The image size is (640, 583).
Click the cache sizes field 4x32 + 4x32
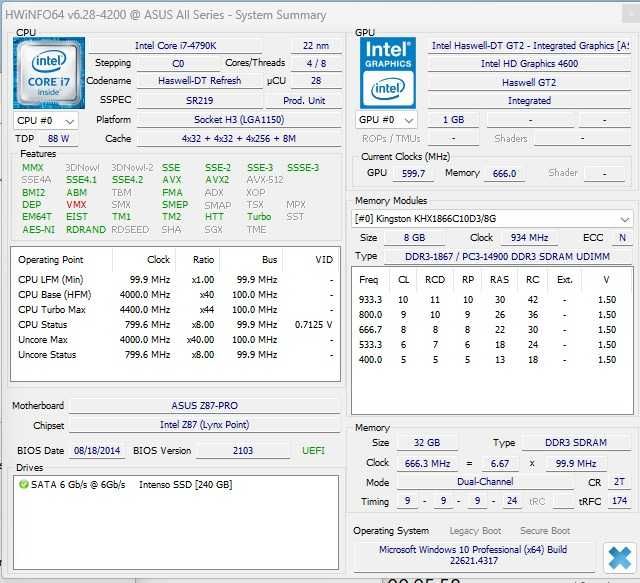click(x=239, y=138)
